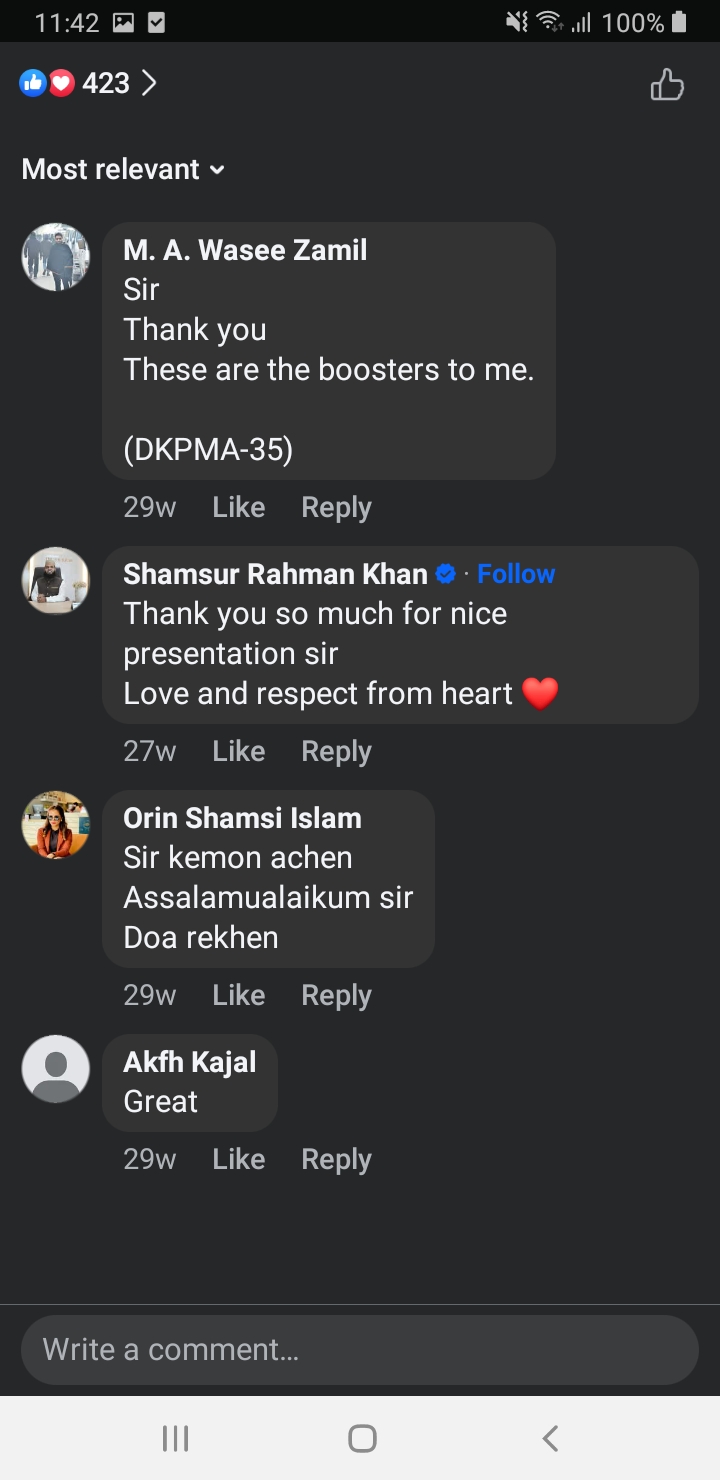The height and width of the screenshot is (1480, 720).
Task: Open the reactions list showing 423
Action: (x=88, y=83)
